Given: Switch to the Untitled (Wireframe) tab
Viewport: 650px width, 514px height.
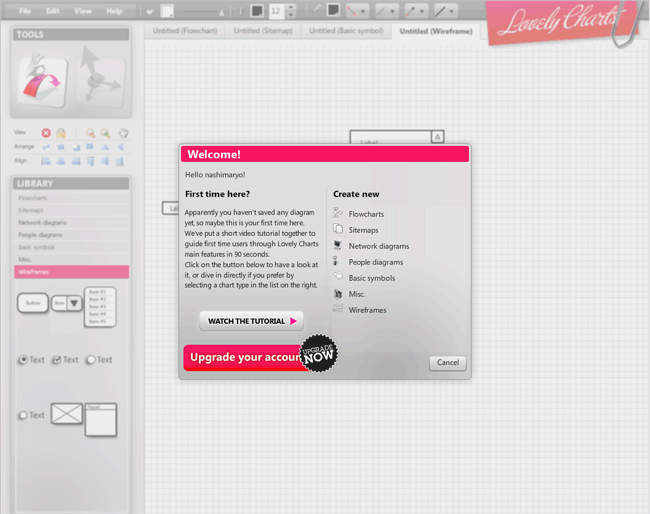Looking at the screenshot, I should coord(436,32).
